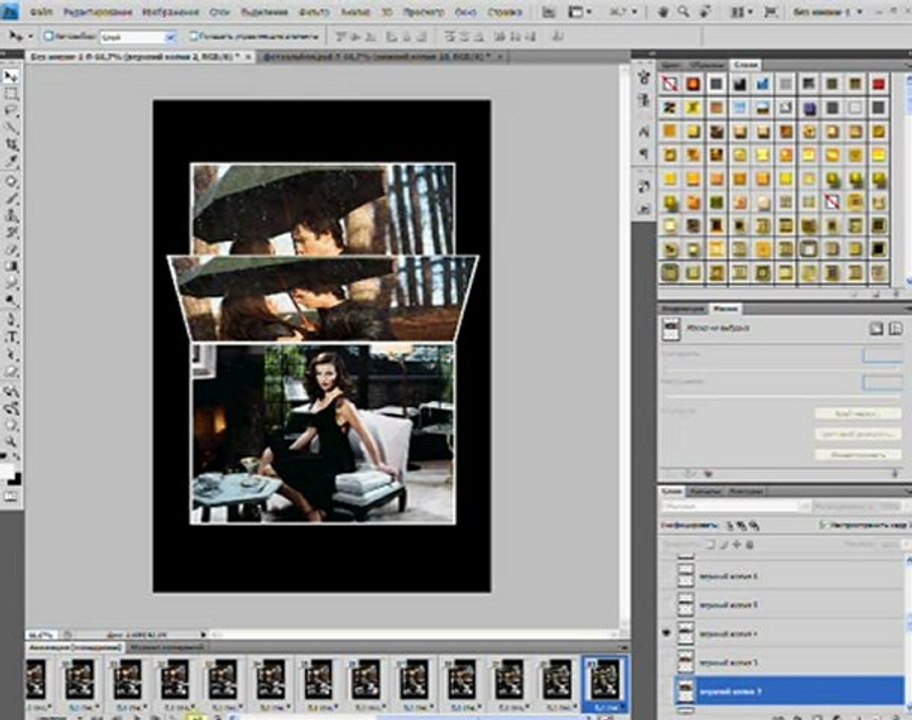Select the Eraser tool
912x720 pixels.
10,250
